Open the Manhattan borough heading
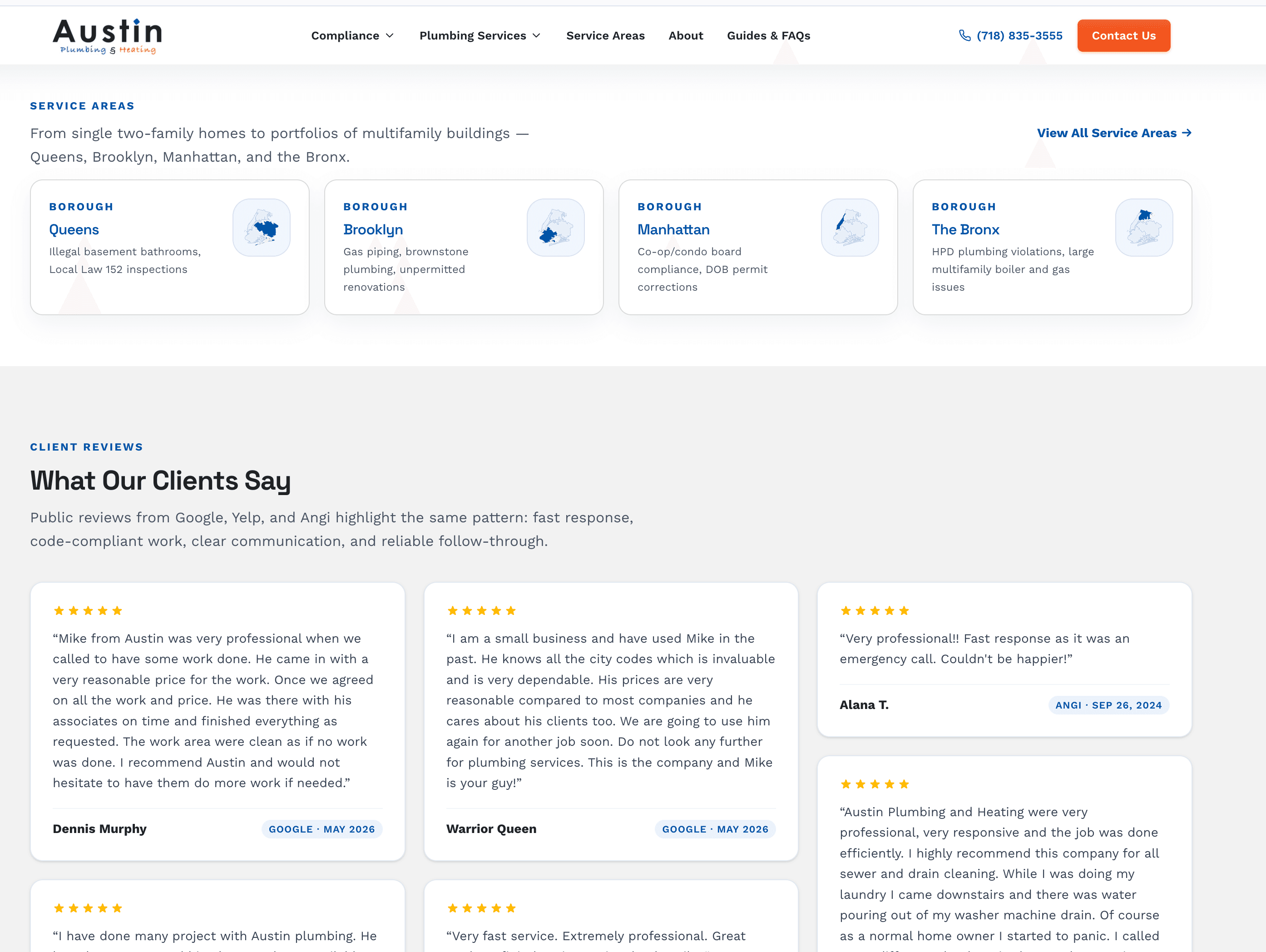This screenshot has width=1266, height=952. coord(673,229)
